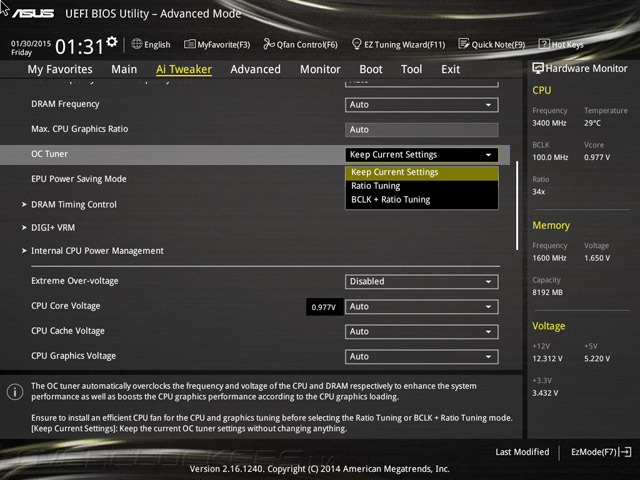Show the Hot Keys list
640x480 pixels.
pyautogui.click(x=561, y=44)
